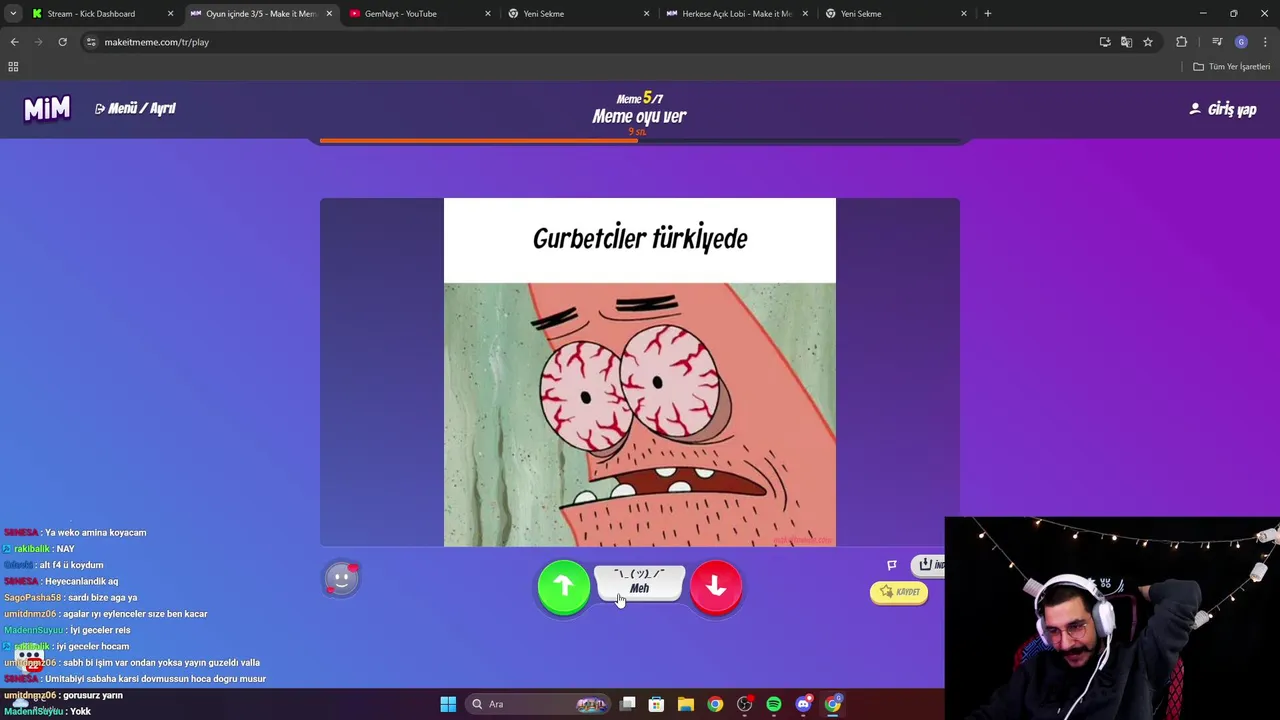Open the tab search dropdown arrow
This screenshot has height=720, width=1280.
[x=13, y=14]
